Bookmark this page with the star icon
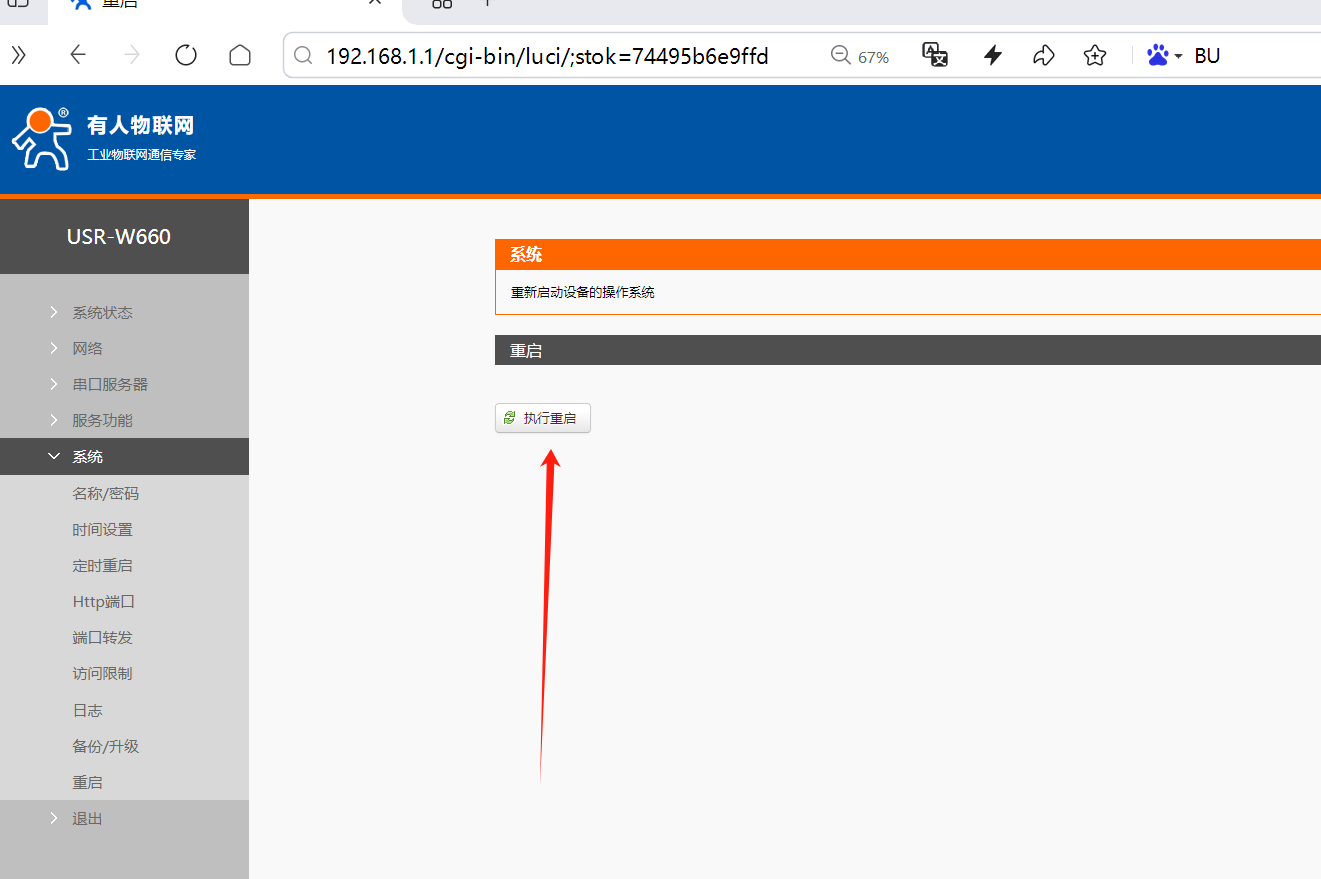 pos(1095,56)
